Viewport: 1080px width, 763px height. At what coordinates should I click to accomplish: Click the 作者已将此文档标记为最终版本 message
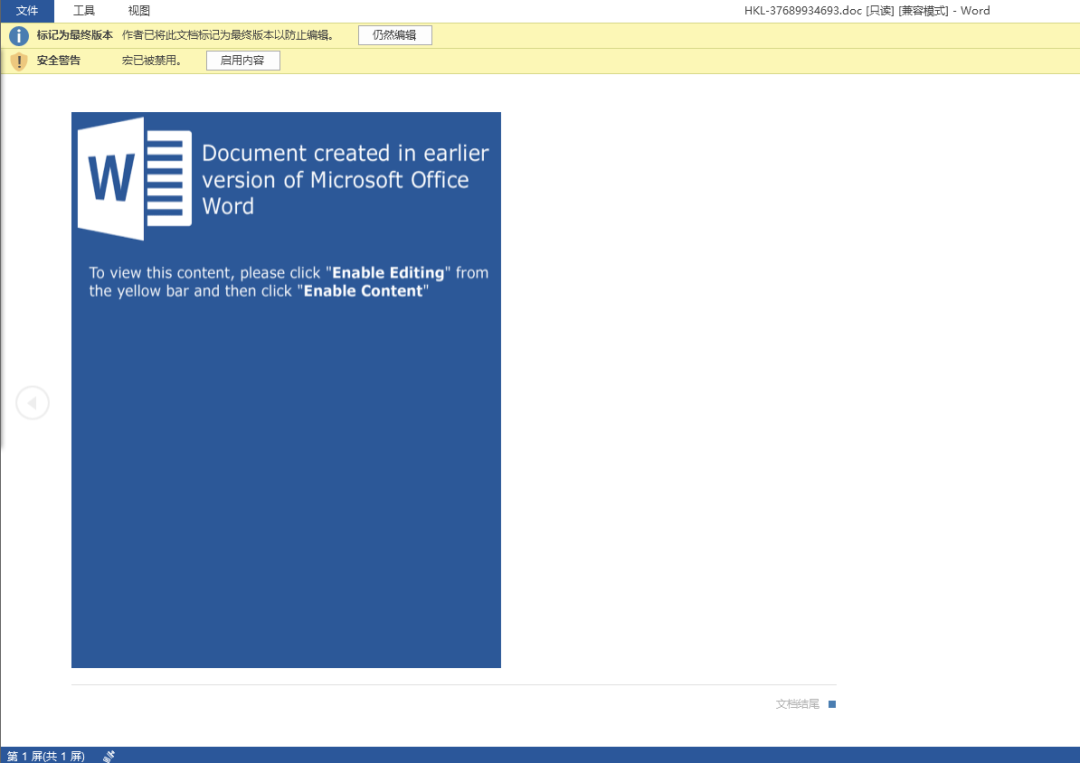(x=228, y=35)
